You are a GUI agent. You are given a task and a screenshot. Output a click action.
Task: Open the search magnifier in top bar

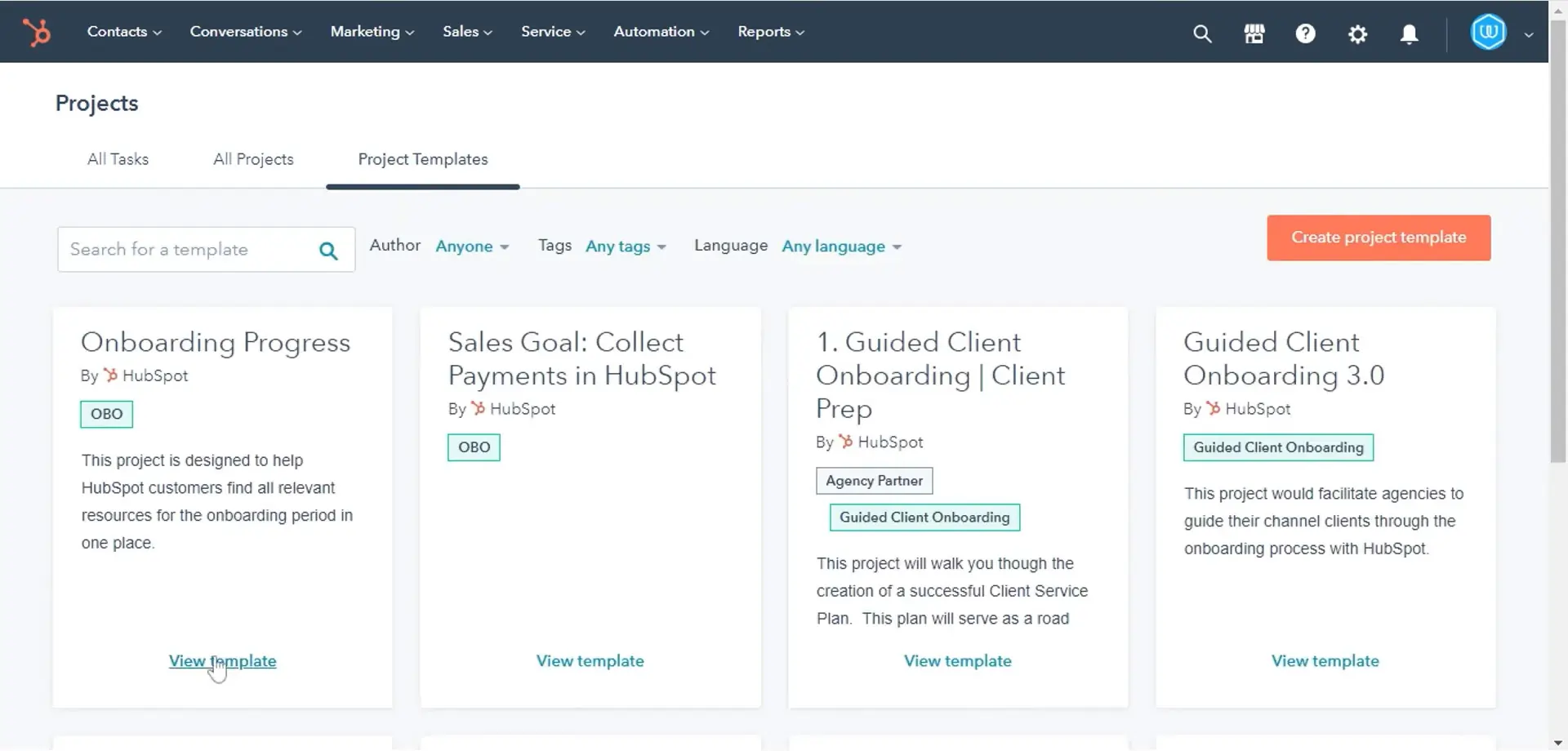click(x=1202, y=33)
